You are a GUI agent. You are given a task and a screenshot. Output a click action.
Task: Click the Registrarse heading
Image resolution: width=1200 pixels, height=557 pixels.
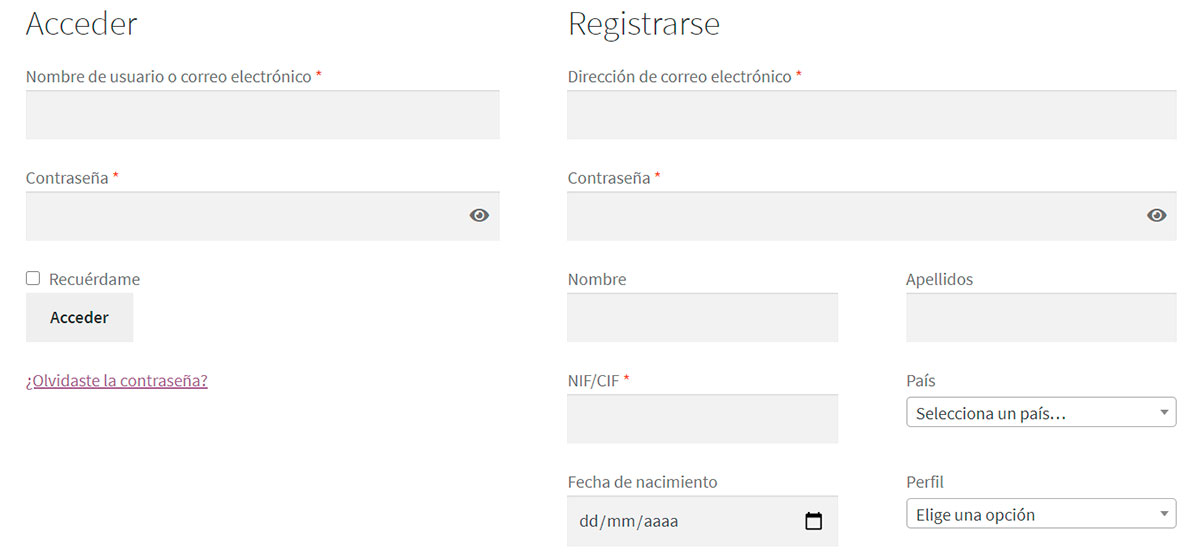coord(644,24)
